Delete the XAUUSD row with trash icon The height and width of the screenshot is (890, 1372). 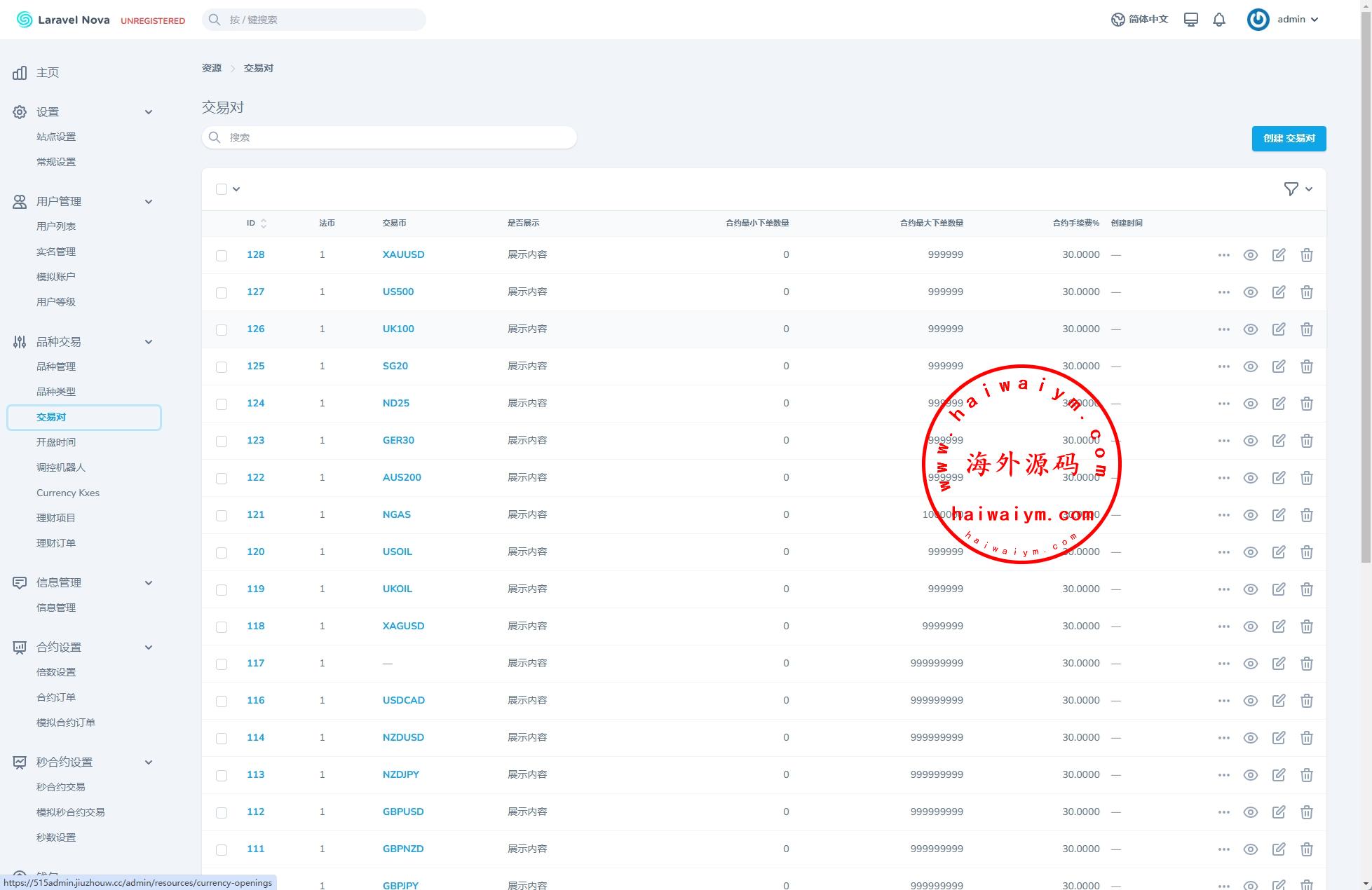1306,255
